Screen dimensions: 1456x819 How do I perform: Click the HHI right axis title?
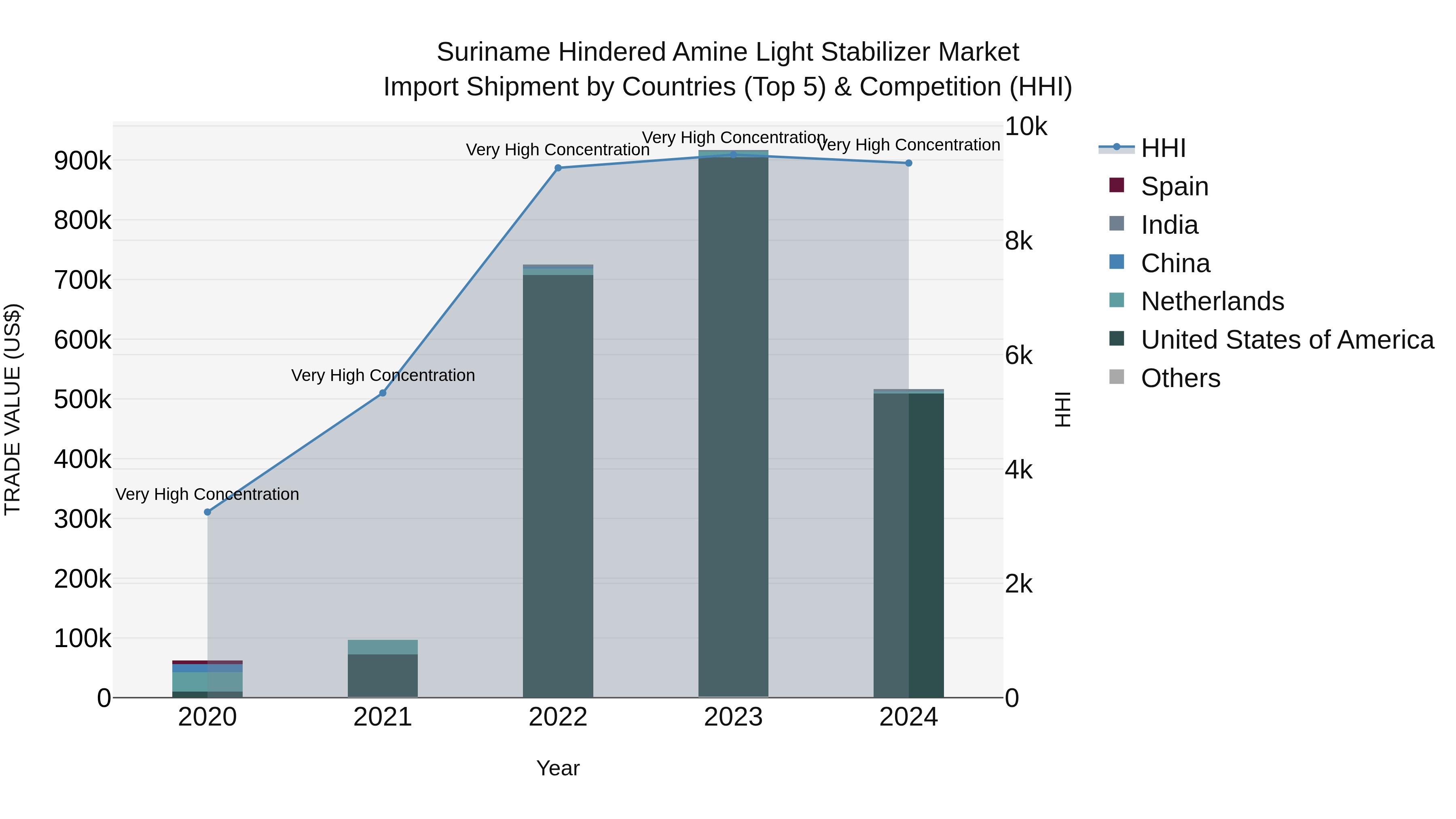pyautogui.click(x=1062, y=410)
